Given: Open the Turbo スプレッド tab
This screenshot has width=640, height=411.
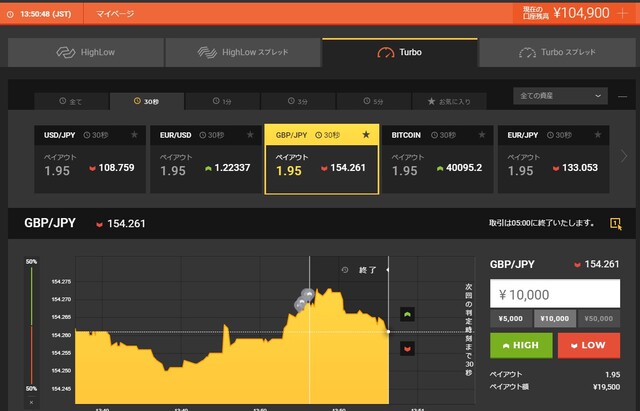Looking at the screenshot, I should point(557,53).
